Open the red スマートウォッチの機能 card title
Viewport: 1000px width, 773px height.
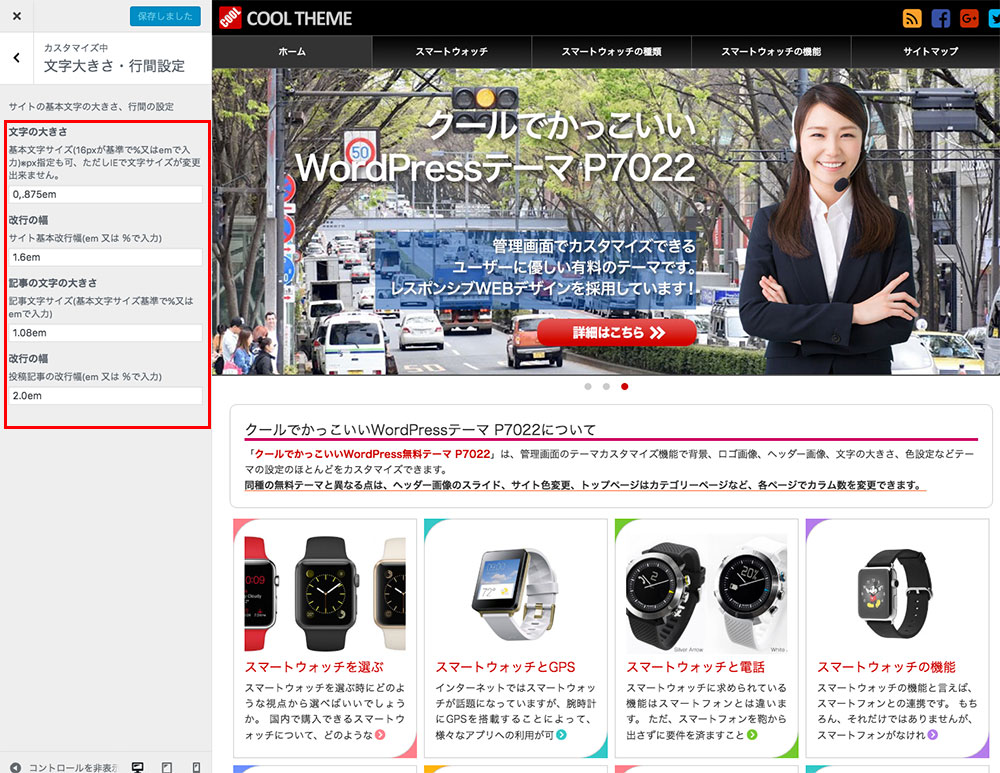point(886,667)
